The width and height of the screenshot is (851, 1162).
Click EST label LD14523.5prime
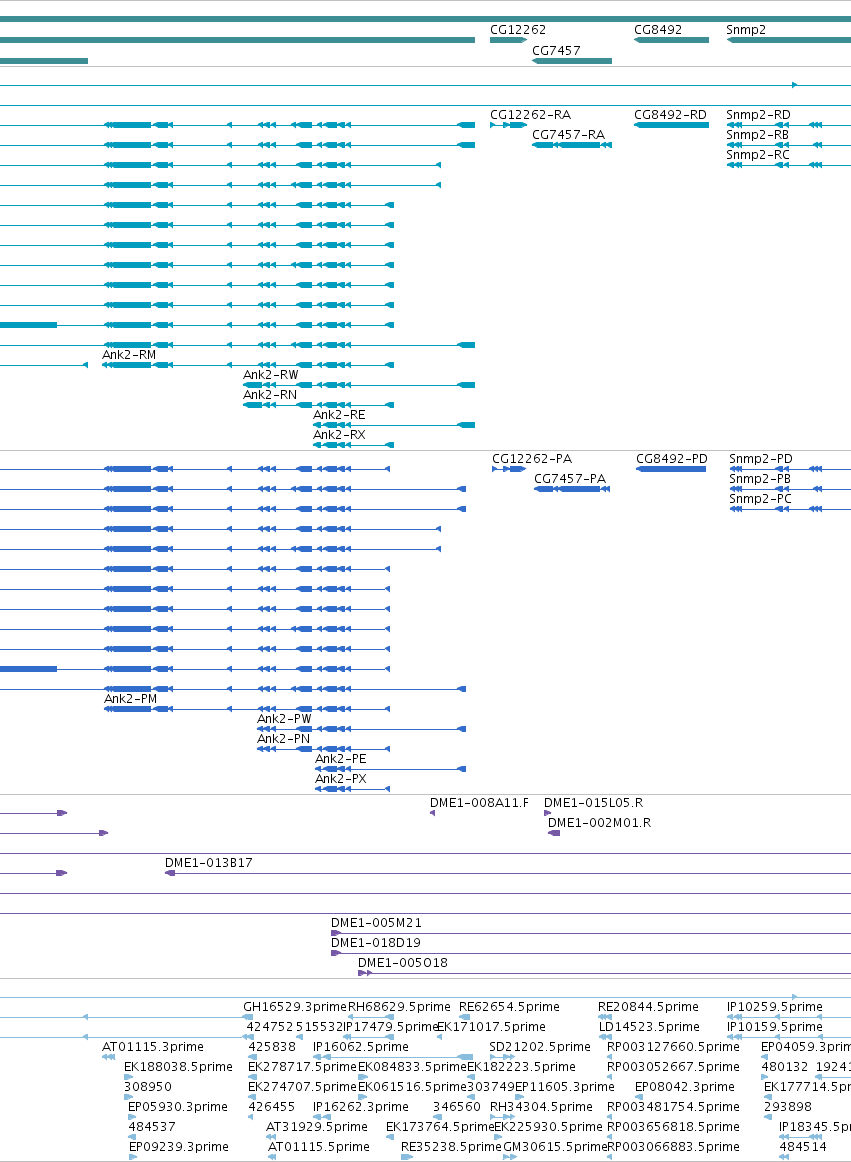tap(649, 1026)
